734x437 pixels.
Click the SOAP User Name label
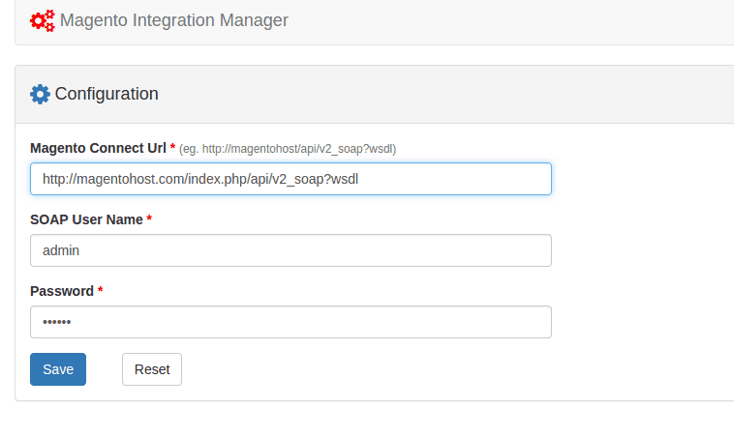pyautogui.click(x=87, y=219)
